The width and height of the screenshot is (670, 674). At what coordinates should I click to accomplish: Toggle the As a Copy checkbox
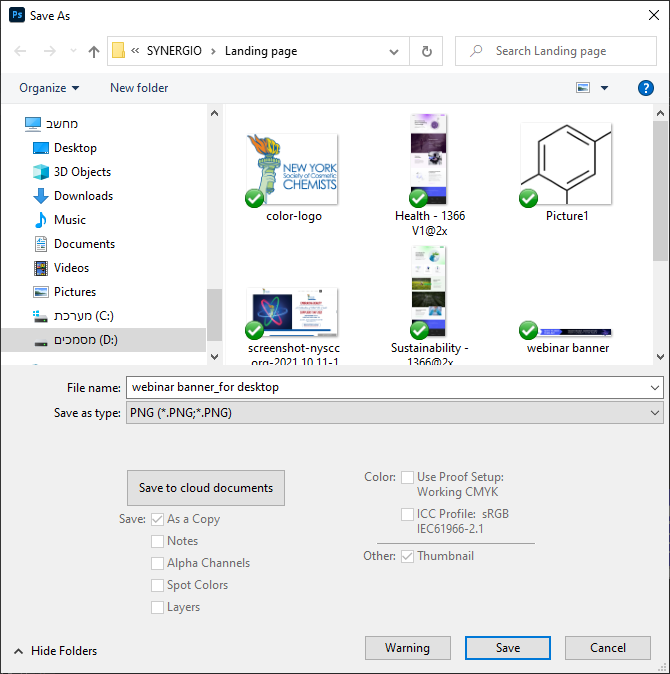157,519
